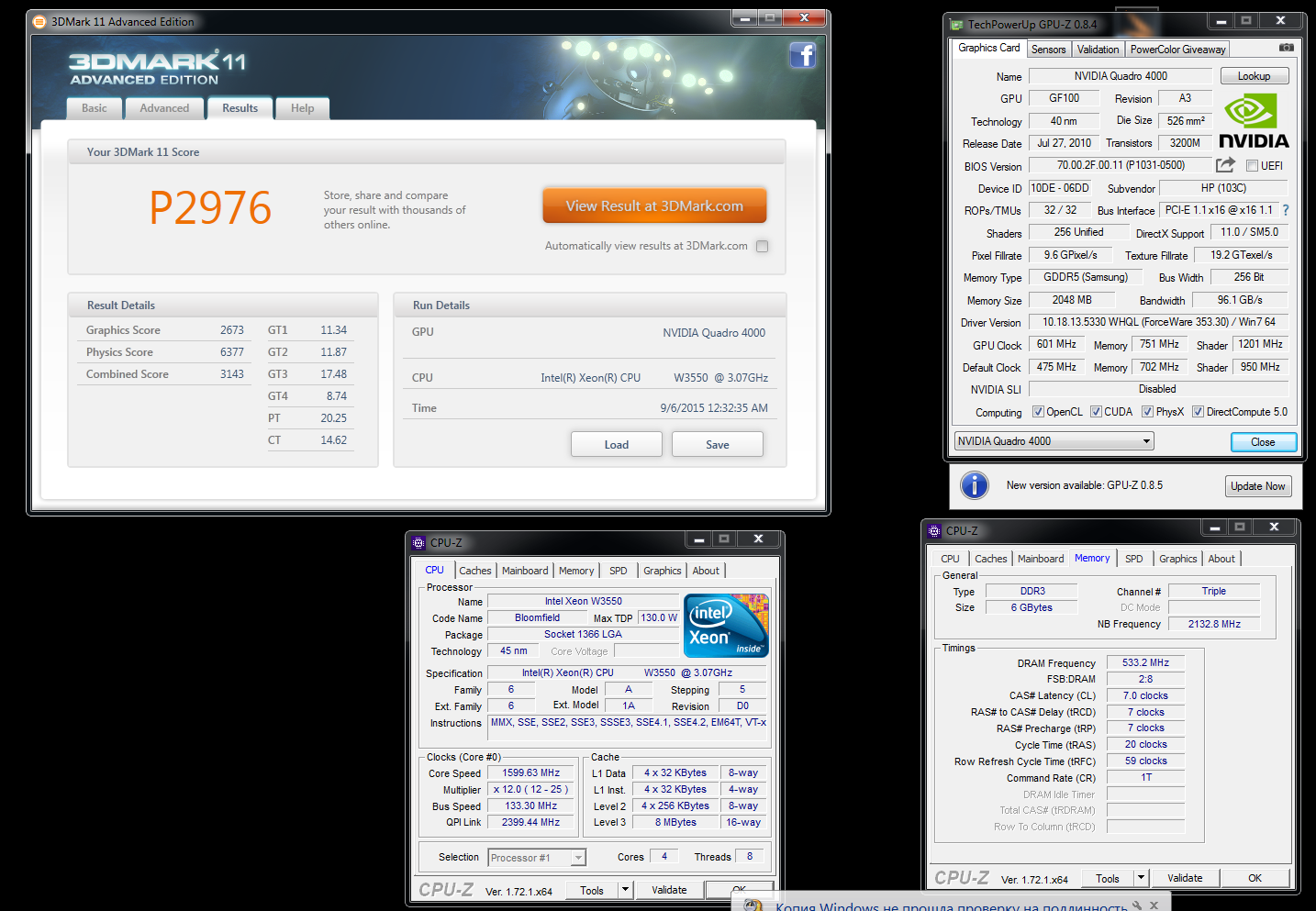Open the Validation tab in GPU-Z

(x=1098, y=50)
